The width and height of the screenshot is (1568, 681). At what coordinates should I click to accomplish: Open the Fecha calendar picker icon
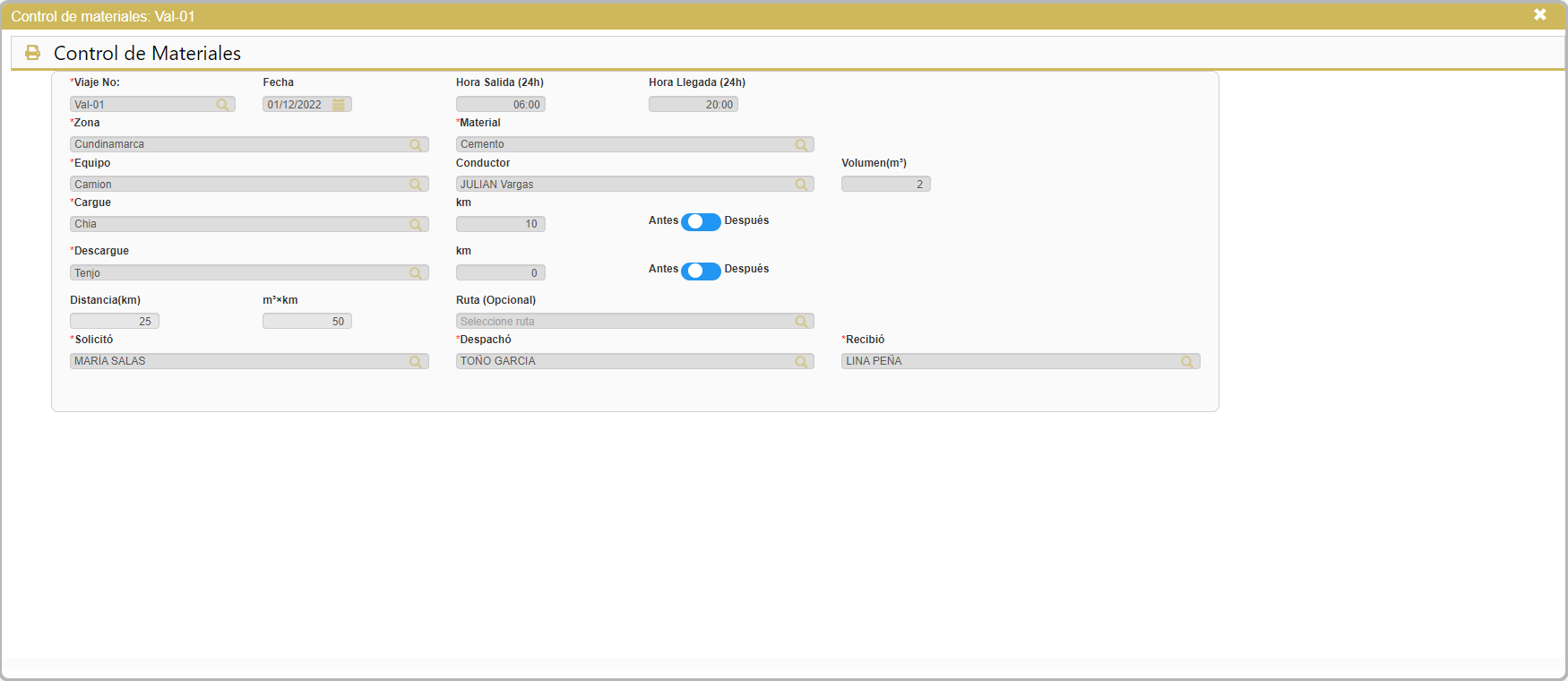pyautogui.click(x=339, y=105)
